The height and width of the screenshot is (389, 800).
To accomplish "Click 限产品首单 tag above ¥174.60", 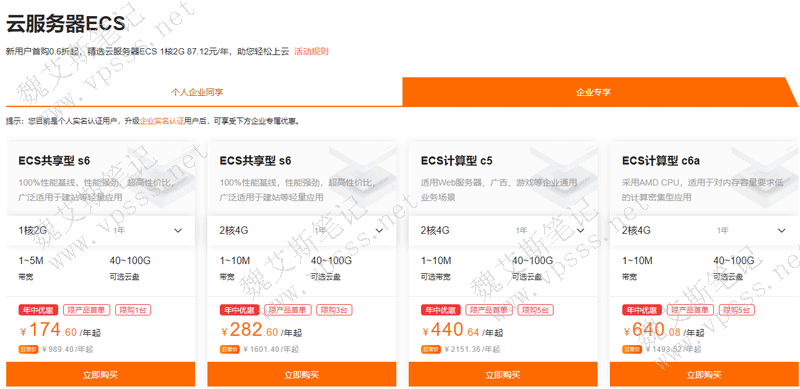I will [87, 310].
